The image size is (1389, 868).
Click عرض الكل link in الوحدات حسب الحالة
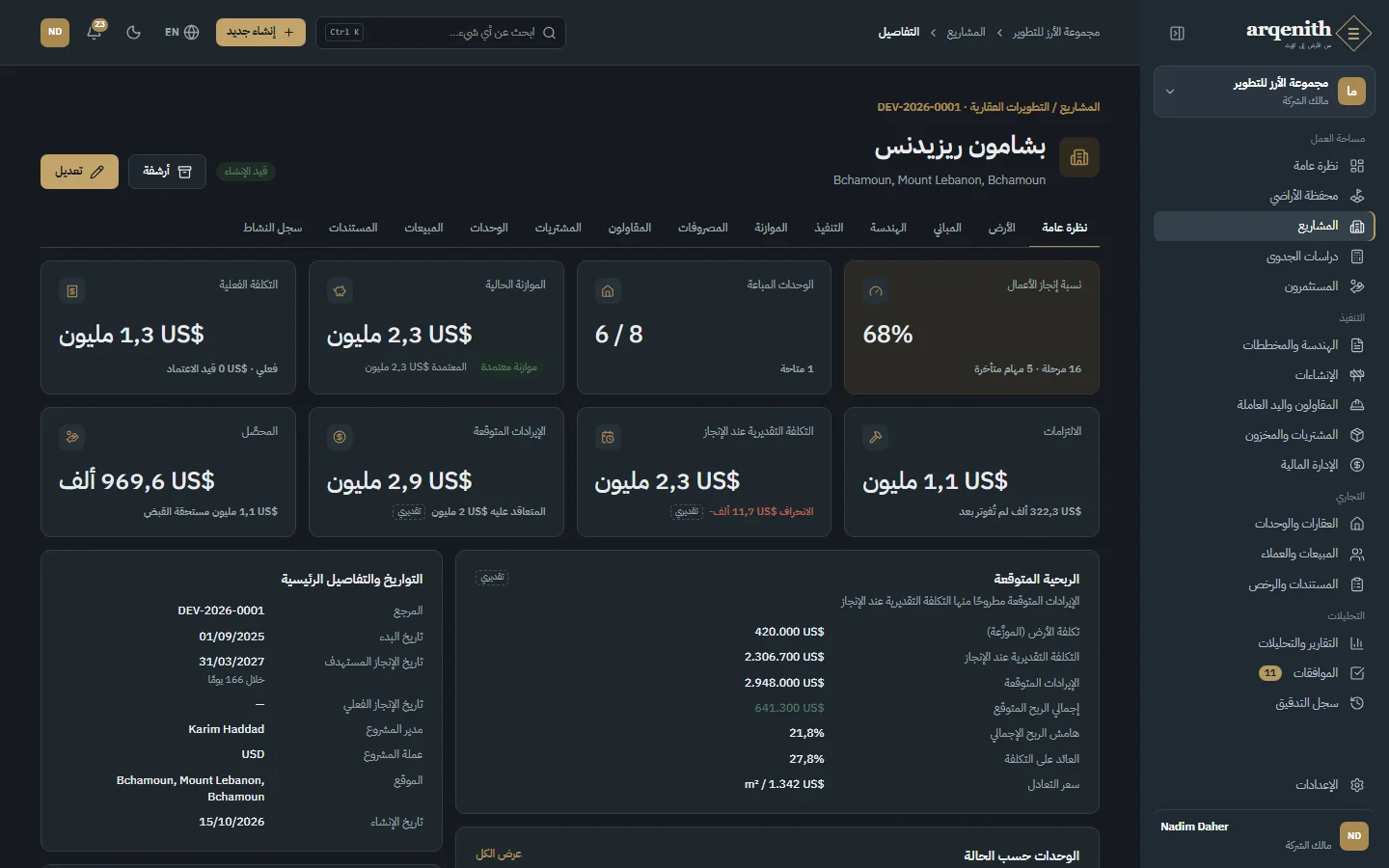499,854
